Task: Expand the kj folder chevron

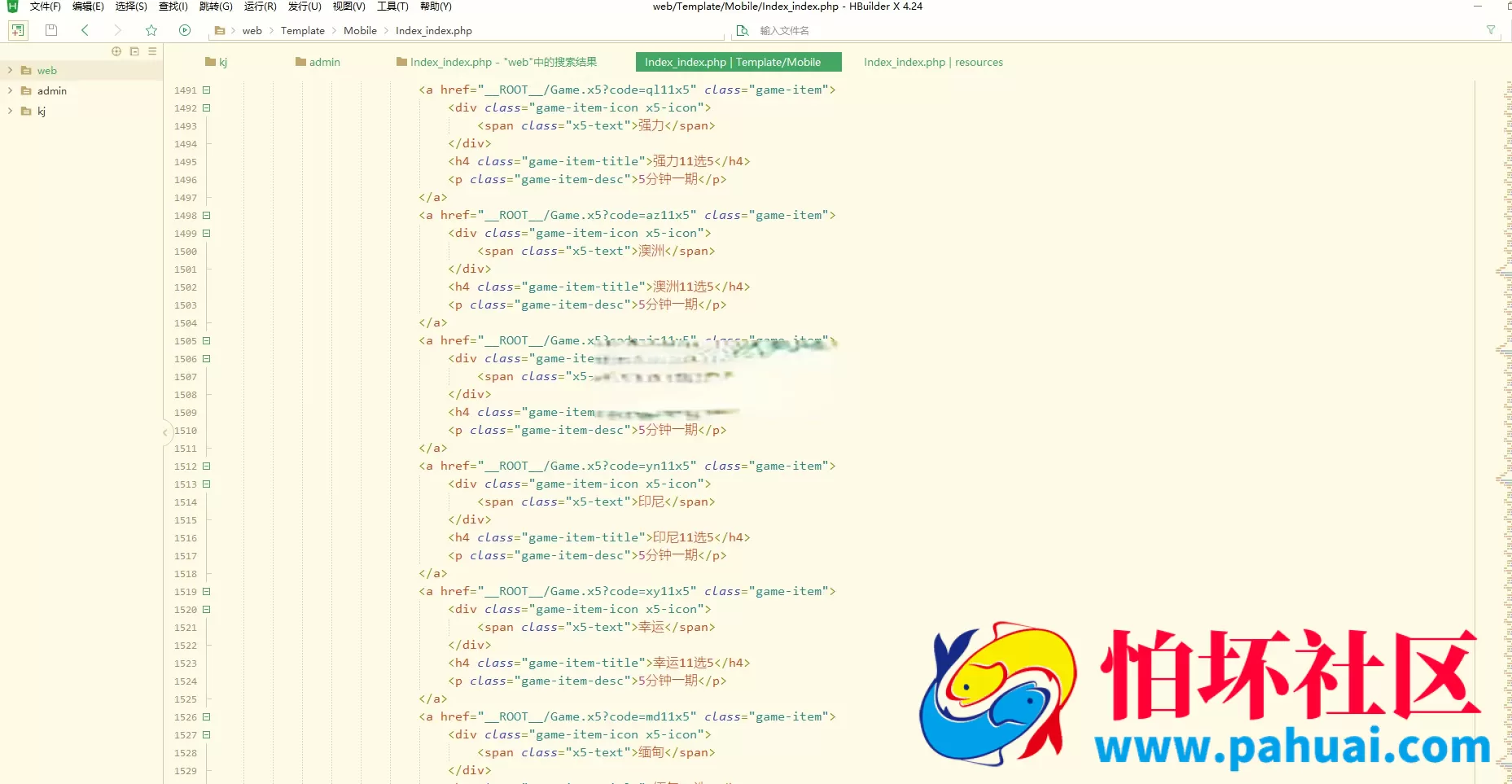Action: click(x=10, y=112)
